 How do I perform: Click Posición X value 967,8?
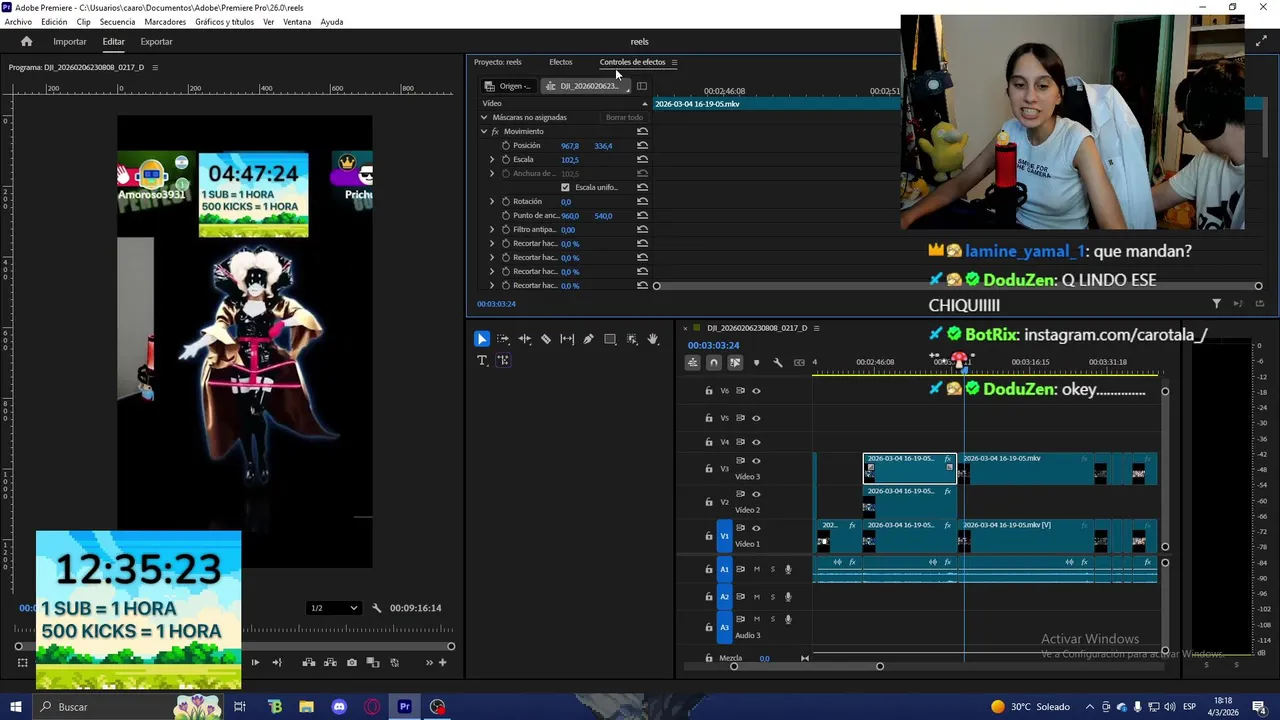pos(569,146)
